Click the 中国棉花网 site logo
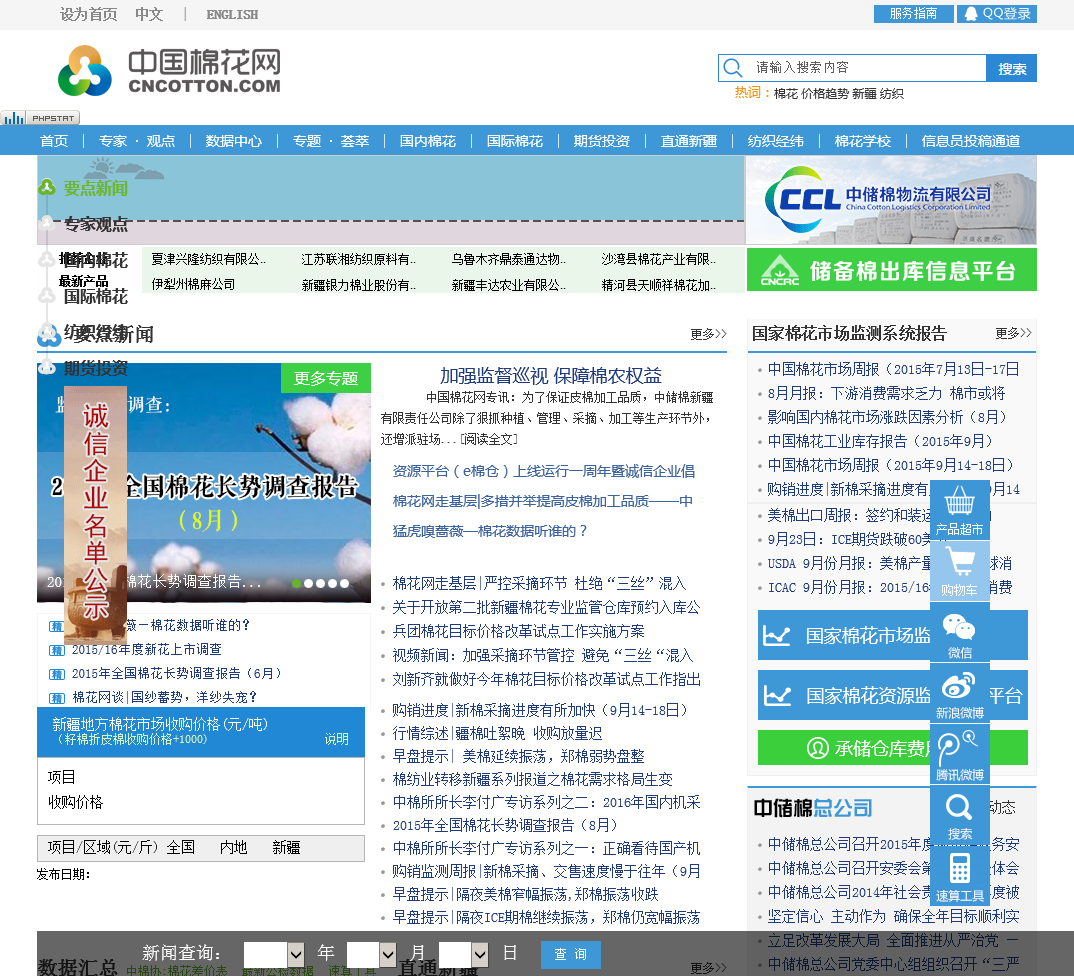 coord(169,71)
